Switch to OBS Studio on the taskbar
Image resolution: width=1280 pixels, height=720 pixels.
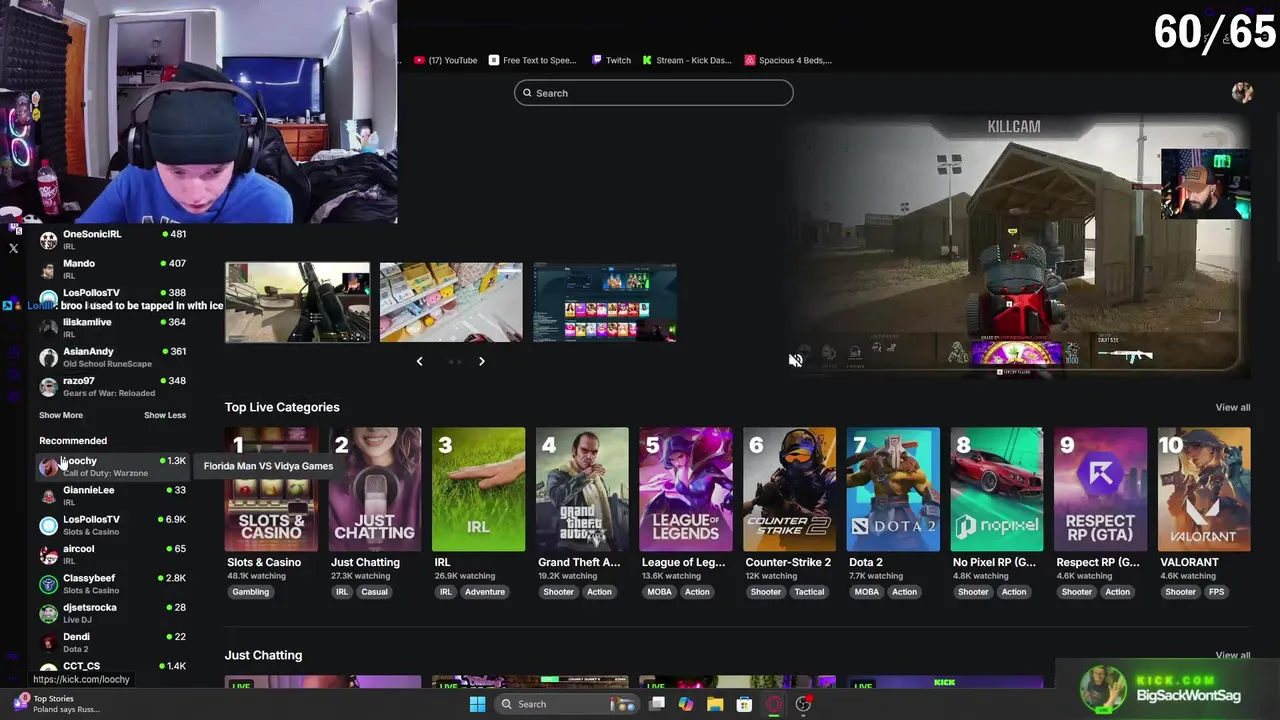[x=803, y=704]
